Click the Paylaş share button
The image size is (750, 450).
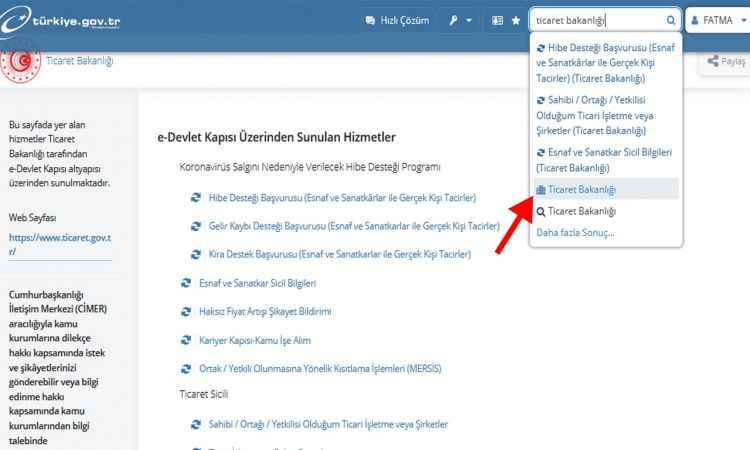pyautogui.click(x=727, y=61)
